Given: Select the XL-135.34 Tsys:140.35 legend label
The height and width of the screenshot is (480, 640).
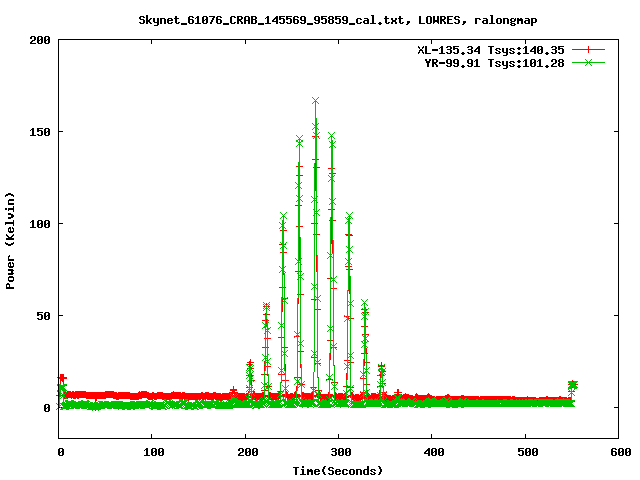Looking at the screenshot, I should tap(491, 50).
